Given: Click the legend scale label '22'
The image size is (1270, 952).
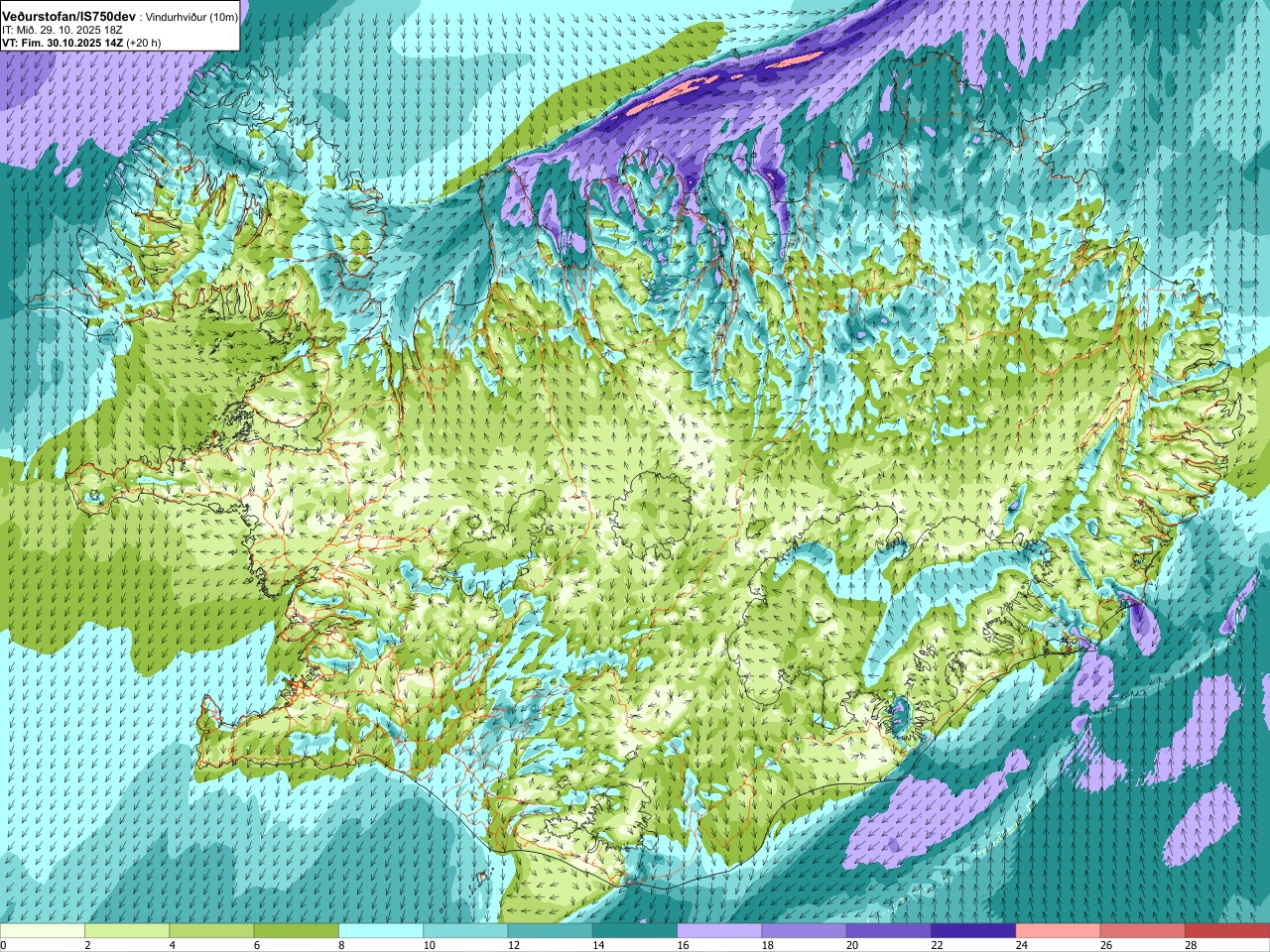Looking at the screenshot, I should [937, 945].
